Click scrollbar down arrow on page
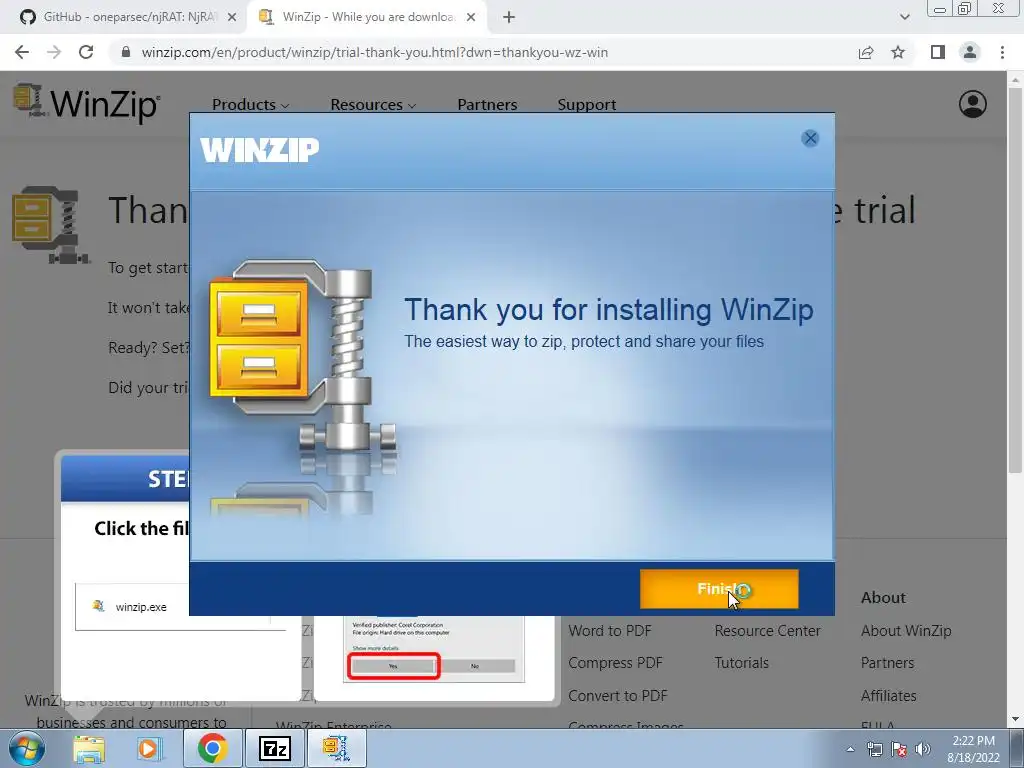 pos(1015,720)
